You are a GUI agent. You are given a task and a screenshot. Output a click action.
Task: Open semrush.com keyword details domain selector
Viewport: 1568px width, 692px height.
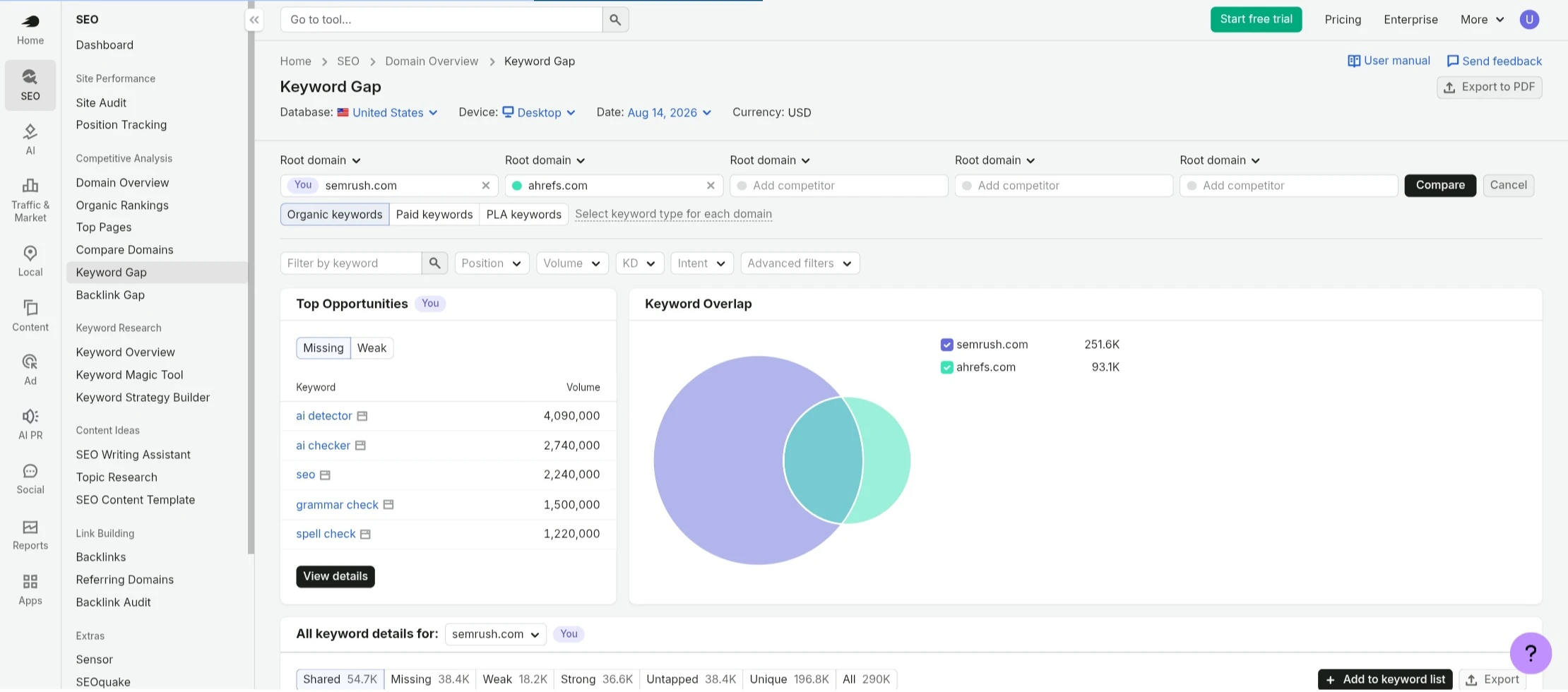[x=496, y=634]
